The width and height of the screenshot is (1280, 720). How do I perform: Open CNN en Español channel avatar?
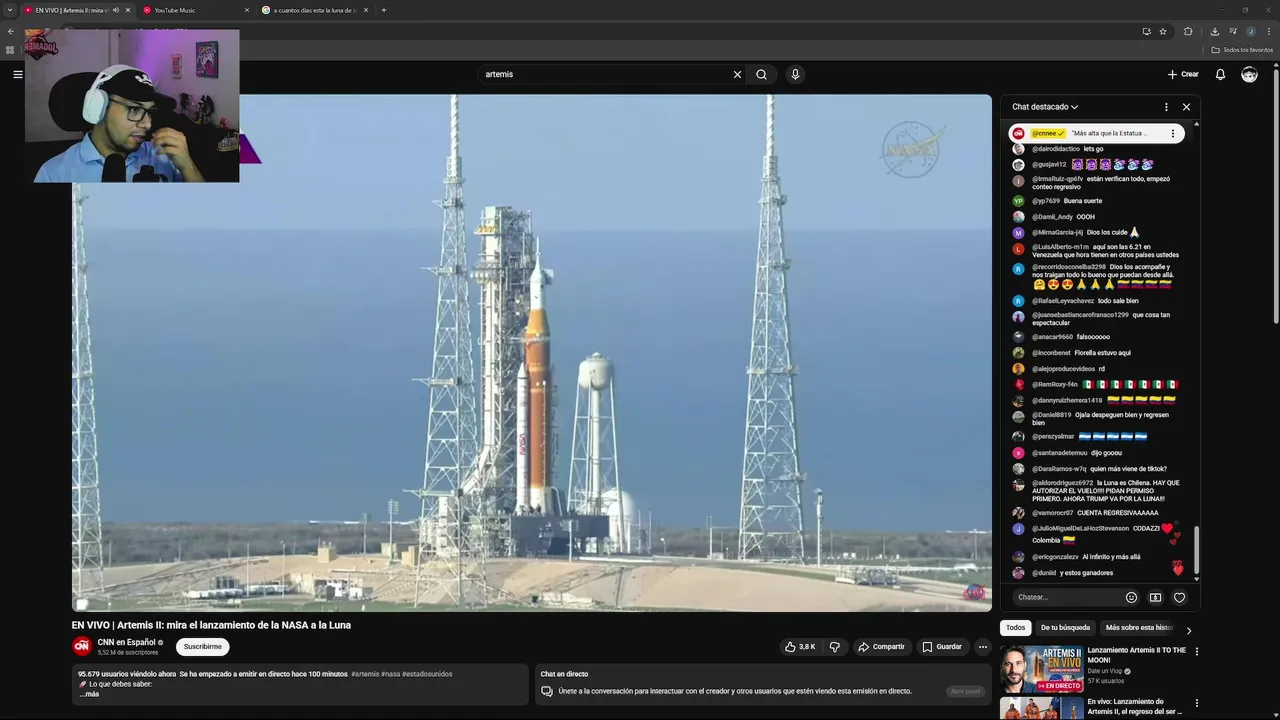(x=81, y=646)
